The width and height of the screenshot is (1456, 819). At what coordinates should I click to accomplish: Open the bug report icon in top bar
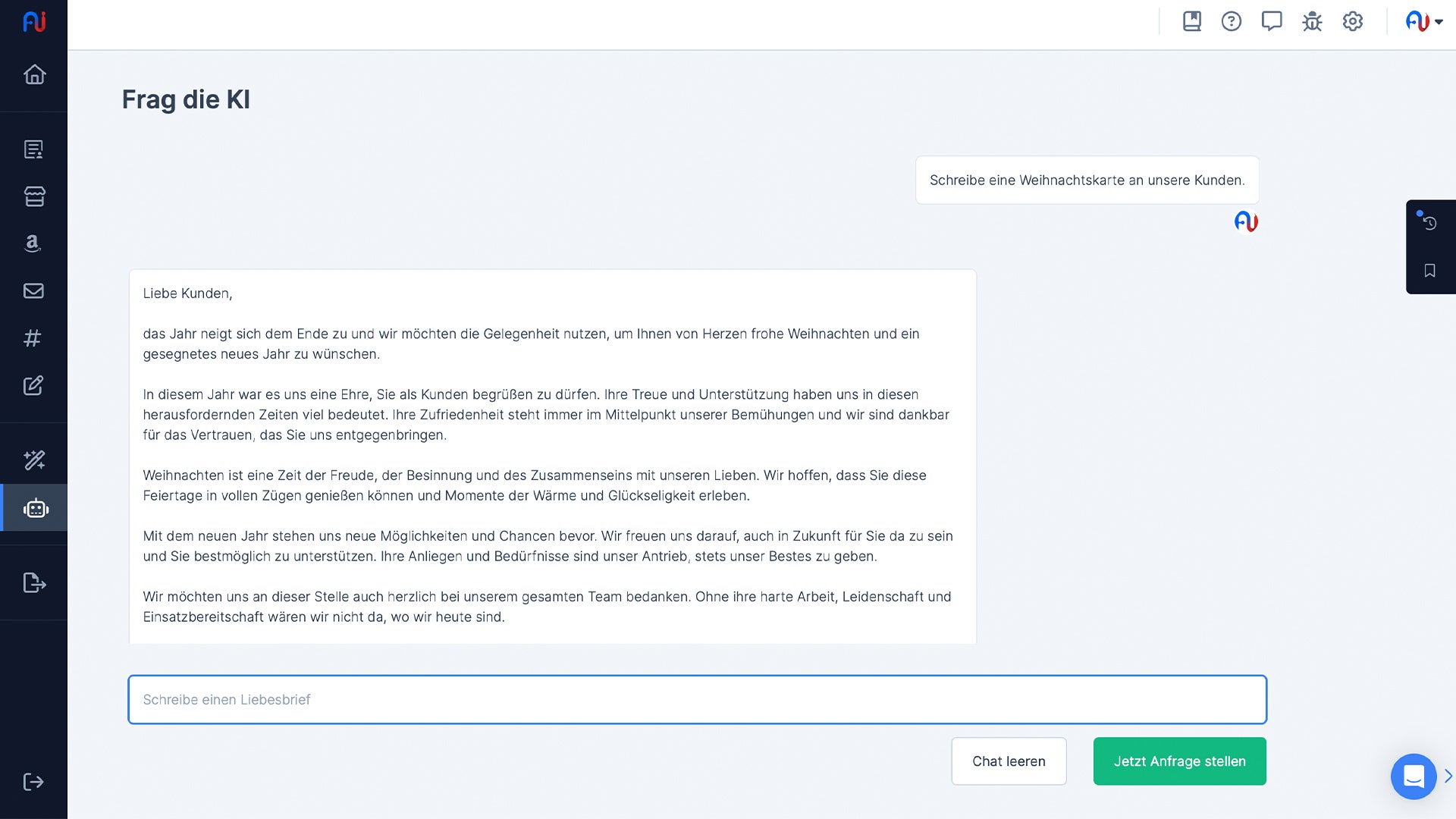[x=1313, y=21]
